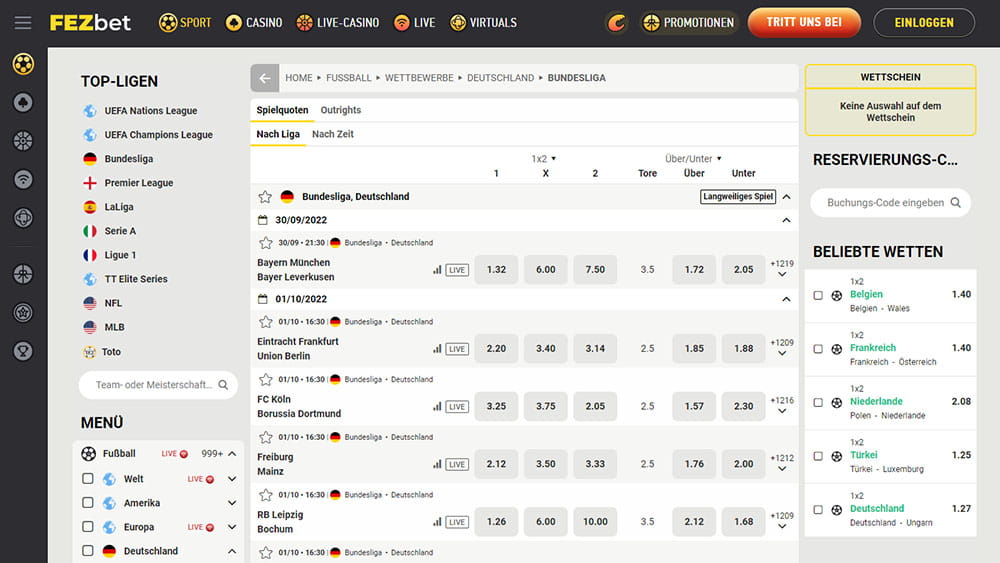Image resolution: width=1000 pixels, height=563 pixels.
Task: Click search icon in booking code field
Action: click(x=955, y=203)
